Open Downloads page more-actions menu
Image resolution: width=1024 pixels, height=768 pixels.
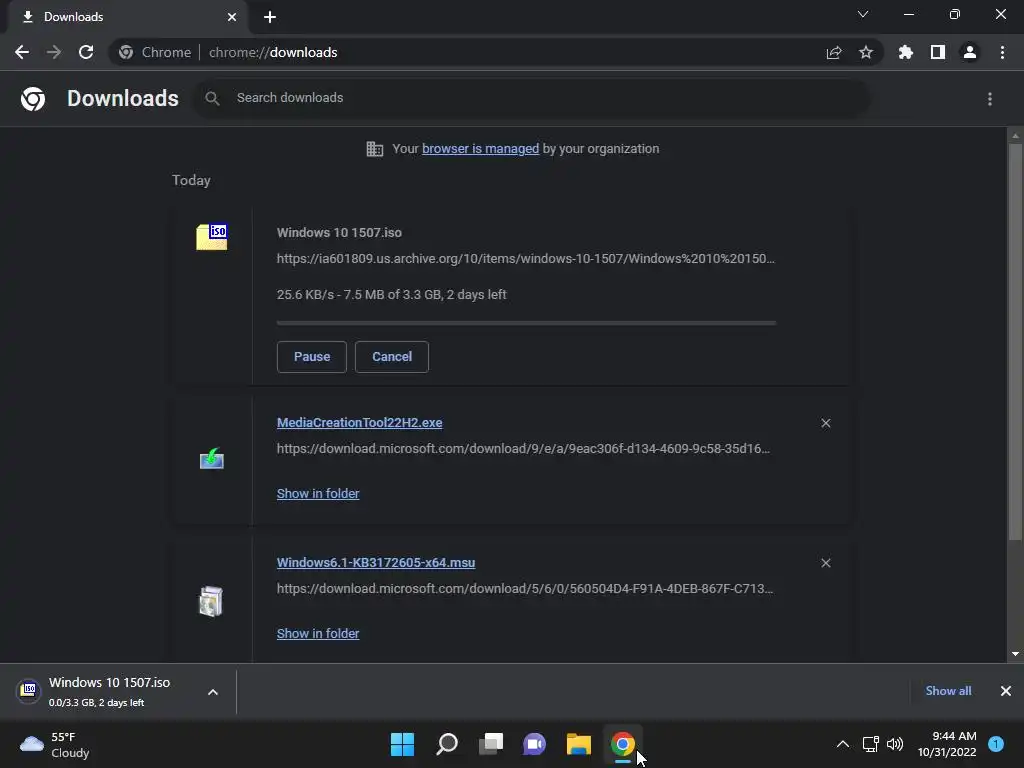(x=990, y=99)
